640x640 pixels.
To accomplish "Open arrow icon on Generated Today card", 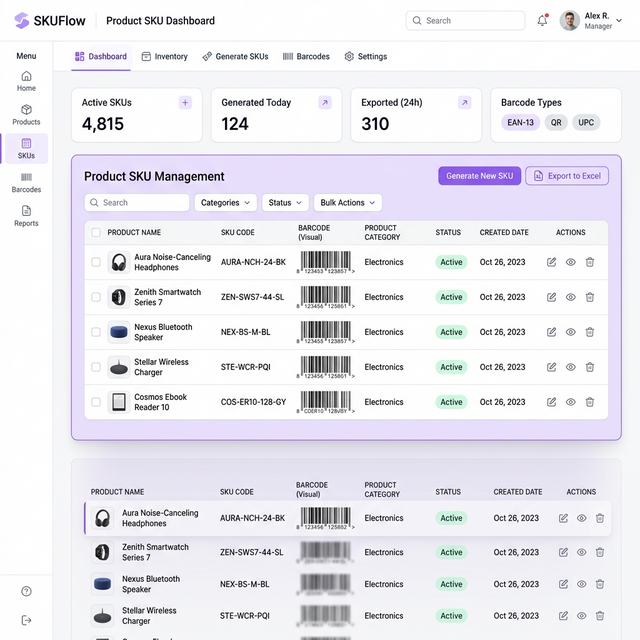I will tap(325, 102).
